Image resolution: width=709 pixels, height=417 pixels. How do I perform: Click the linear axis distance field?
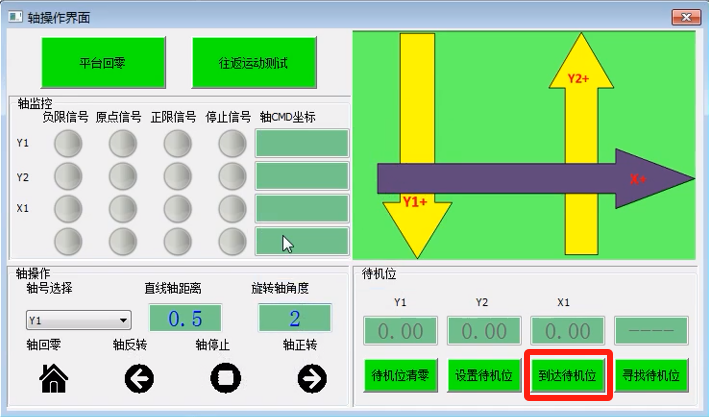185,319
